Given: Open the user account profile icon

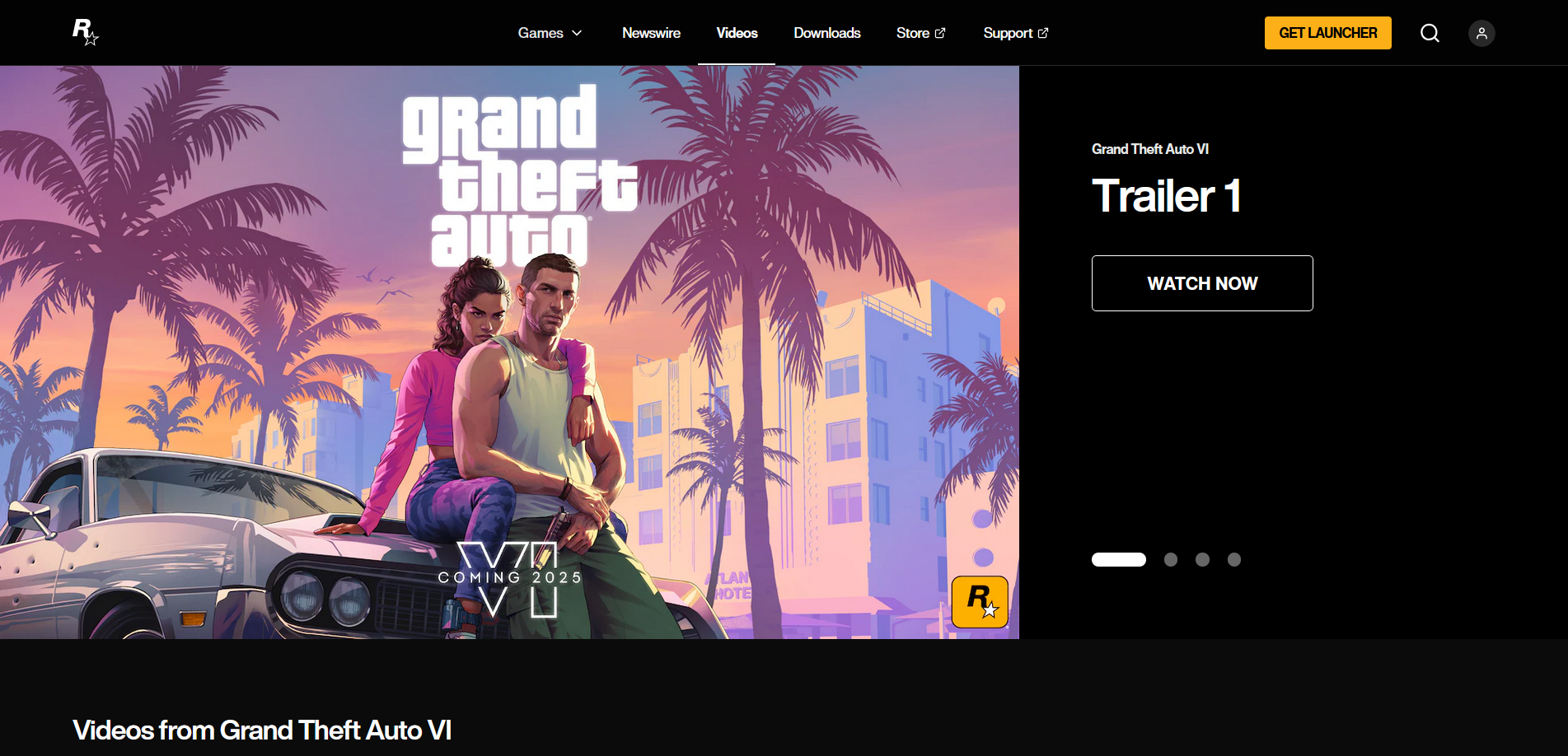Looking at the screenshot, I should click(1481, 33).
